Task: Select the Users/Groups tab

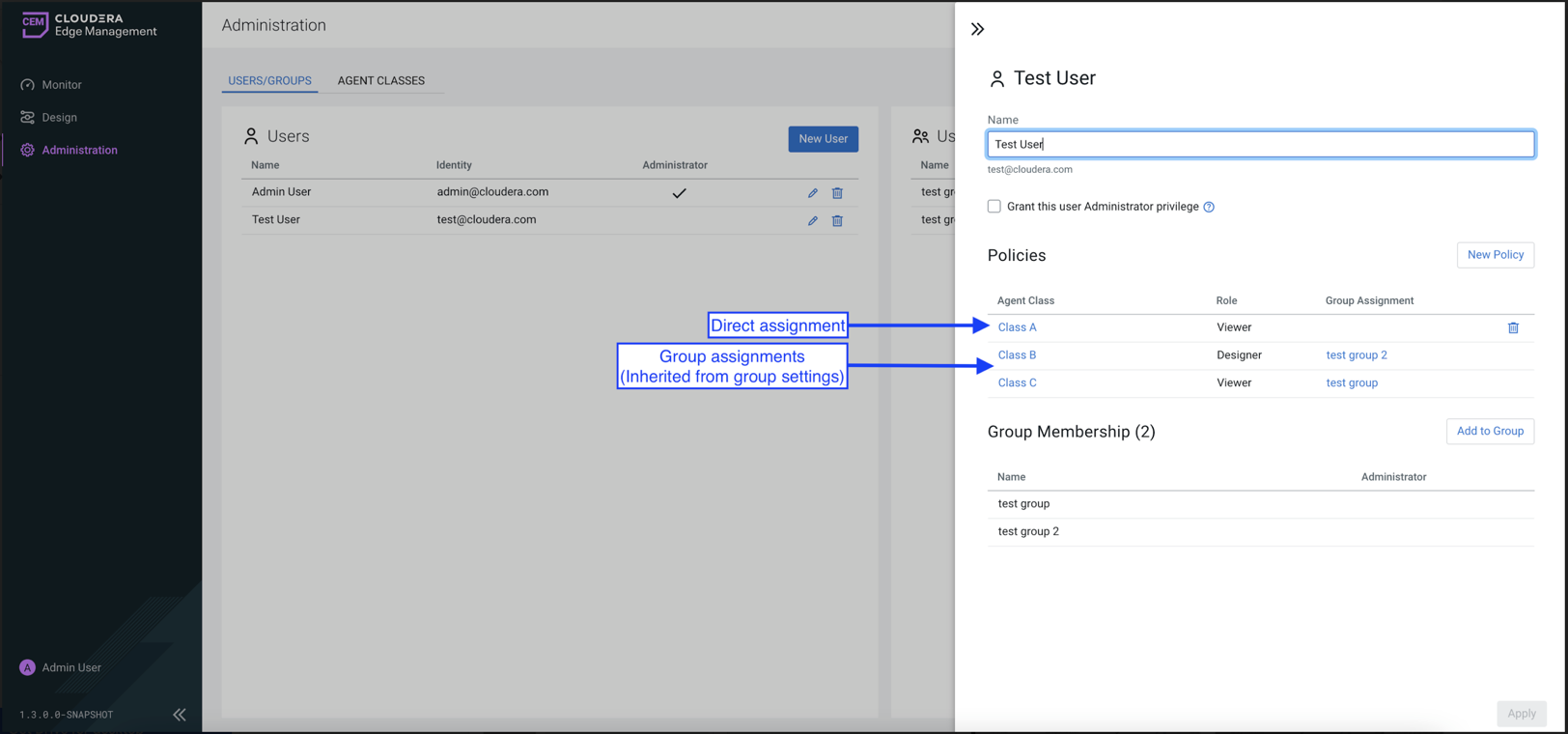Action: click(269, 81)
